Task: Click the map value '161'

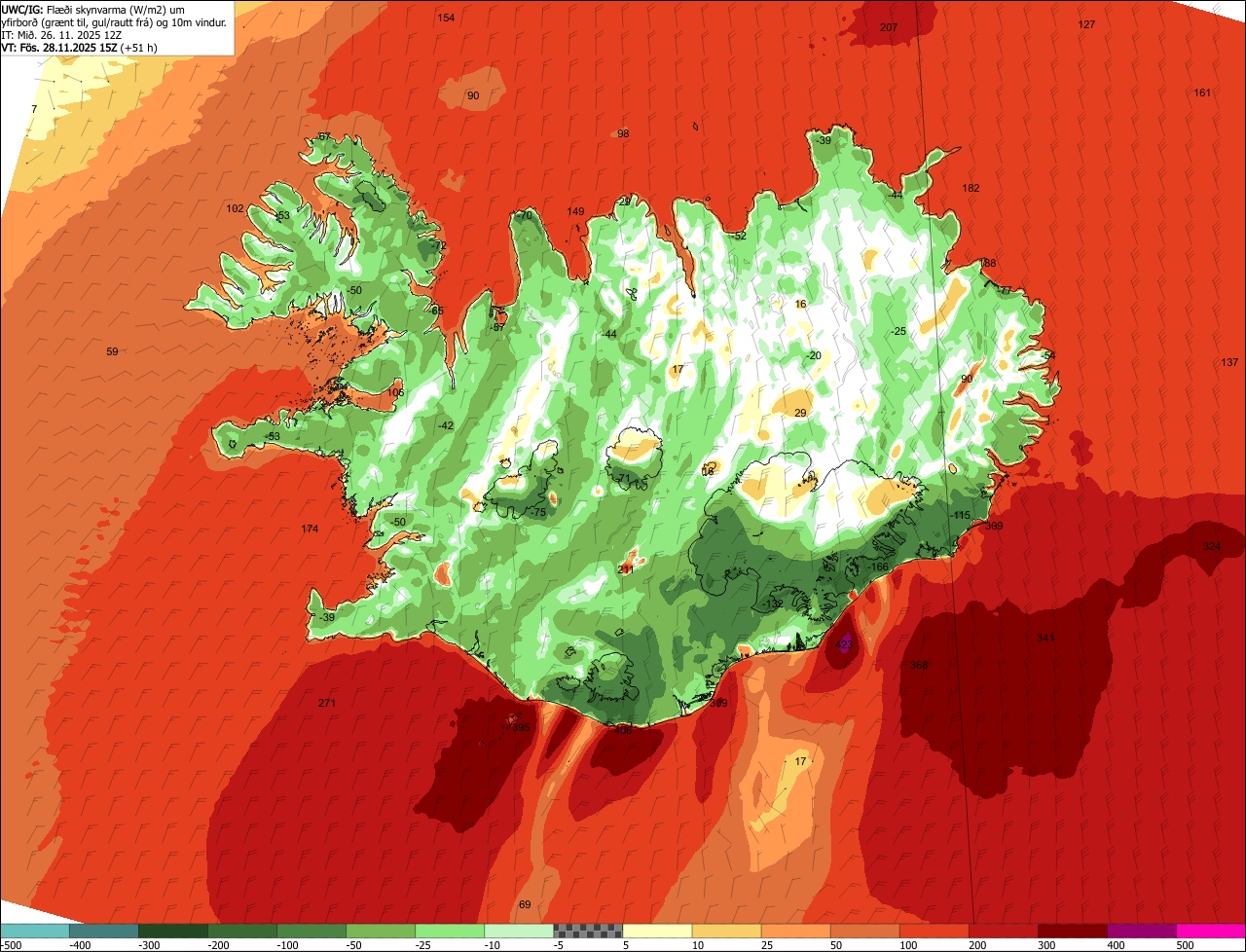Action: (x=1202, y=92)
